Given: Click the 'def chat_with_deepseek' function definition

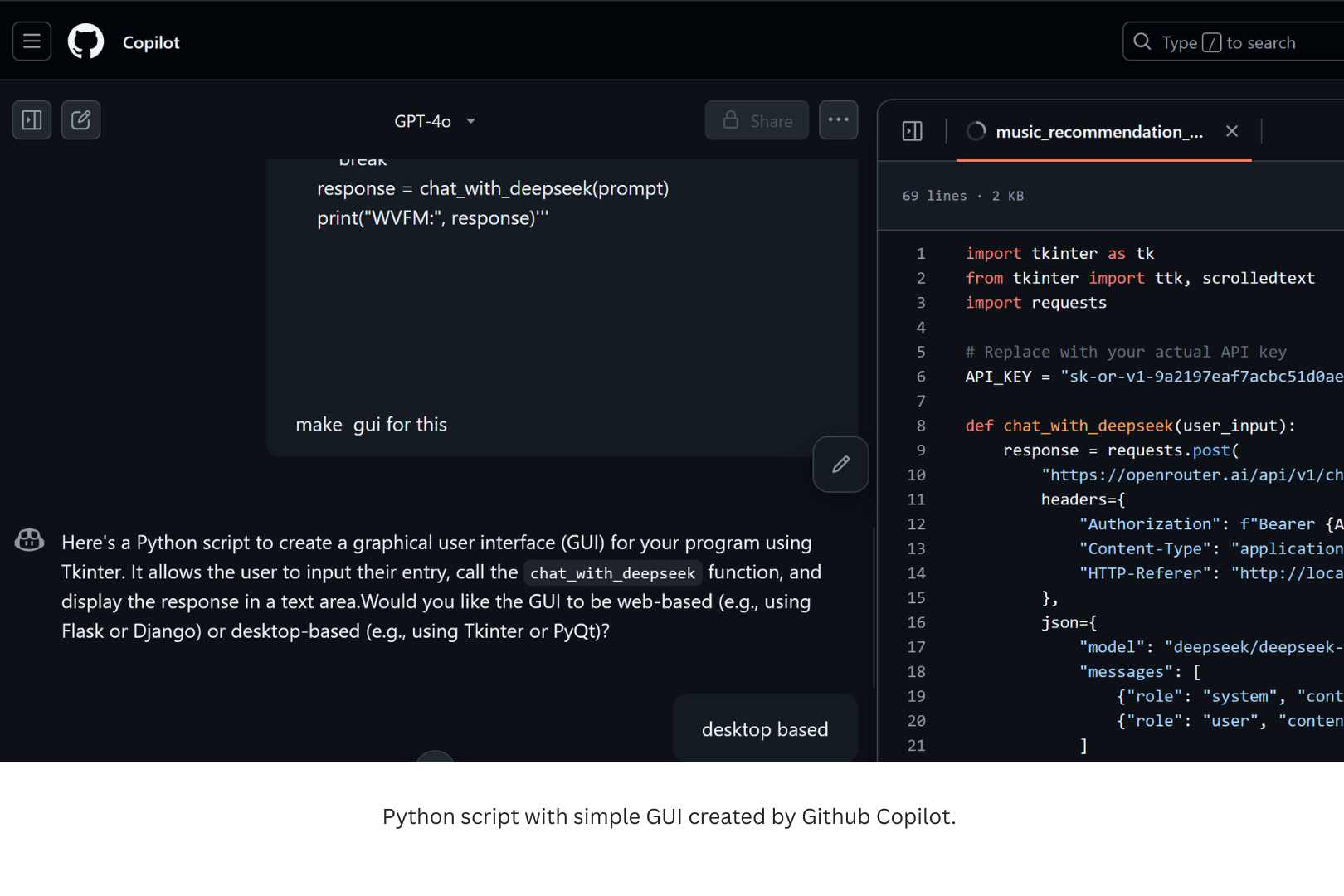Looking at the screenshot, I should 1130,426.
